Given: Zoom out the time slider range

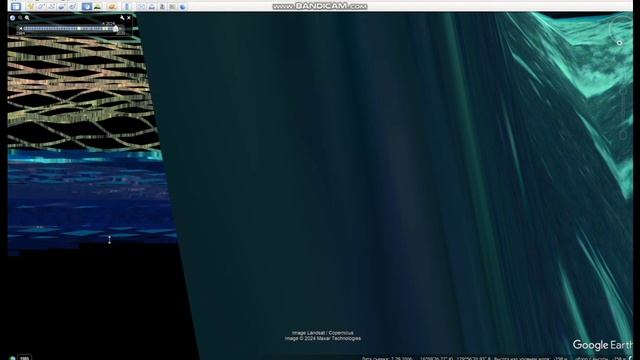Looking at the screenshot, I should [20, 18].
